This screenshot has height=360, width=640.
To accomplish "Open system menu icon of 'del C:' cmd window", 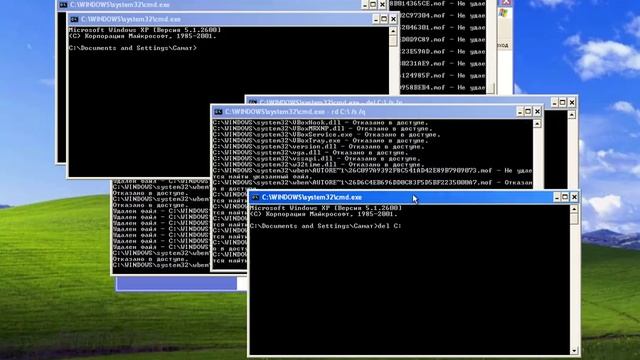I will [256, 198].
